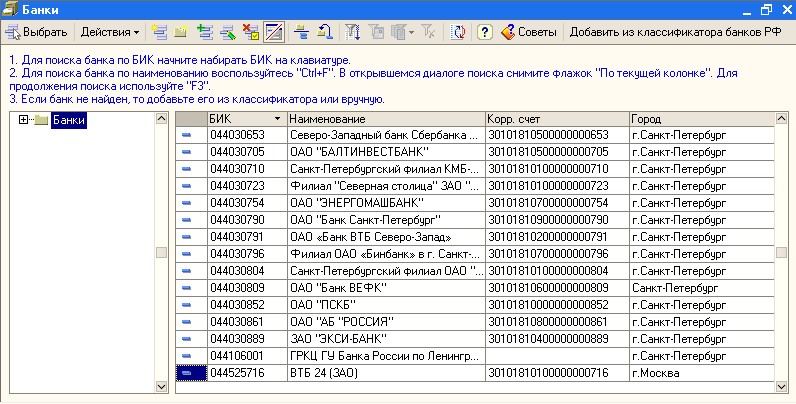796x404 pixels.
Task: Click the row icon for ОАО ПСКБ
Action: pyautogui.click(x=186, y=305)
